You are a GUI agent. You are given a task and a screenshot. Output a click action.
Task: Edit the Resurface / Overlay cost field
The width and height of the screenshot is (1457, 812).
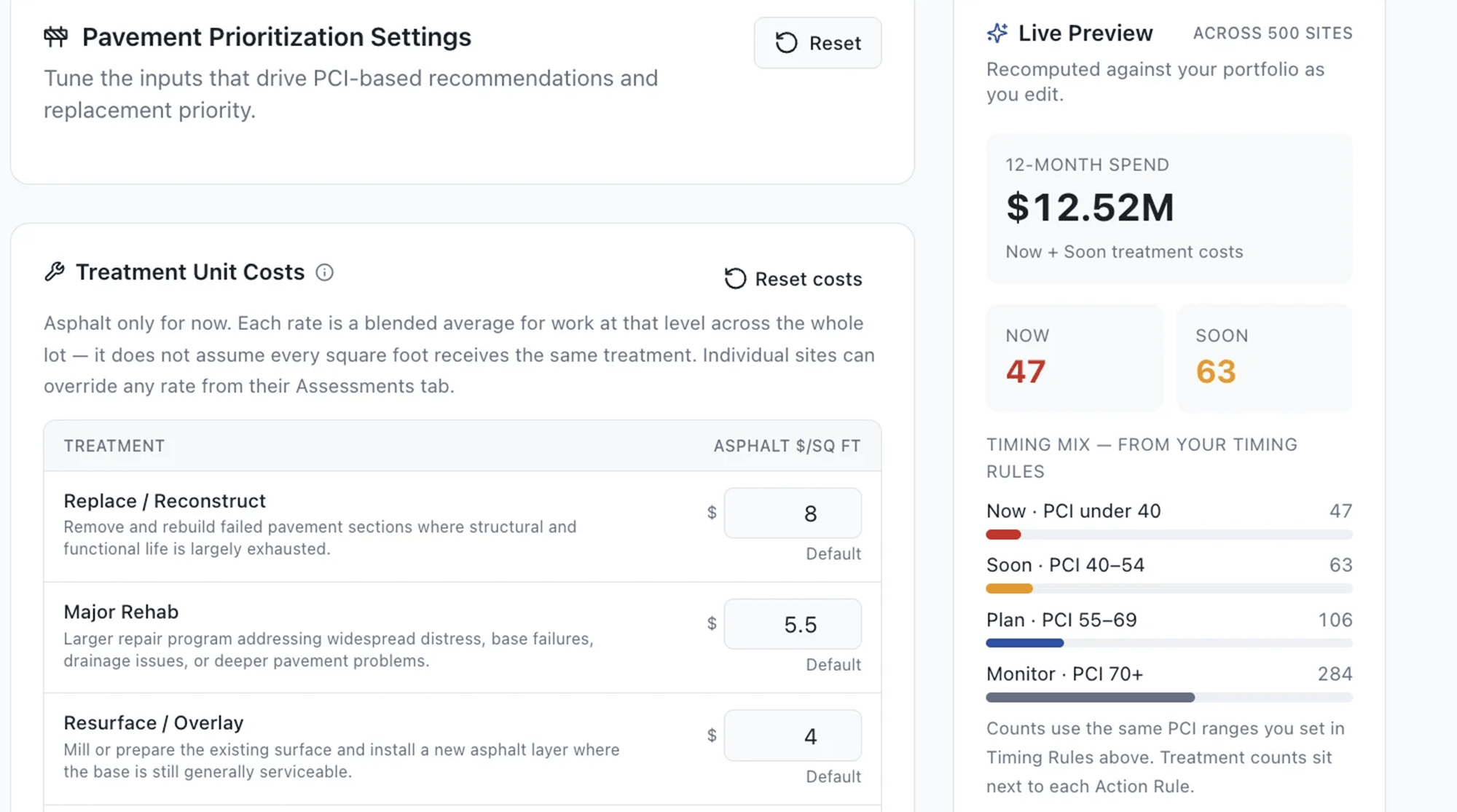[x=793, y=736]
